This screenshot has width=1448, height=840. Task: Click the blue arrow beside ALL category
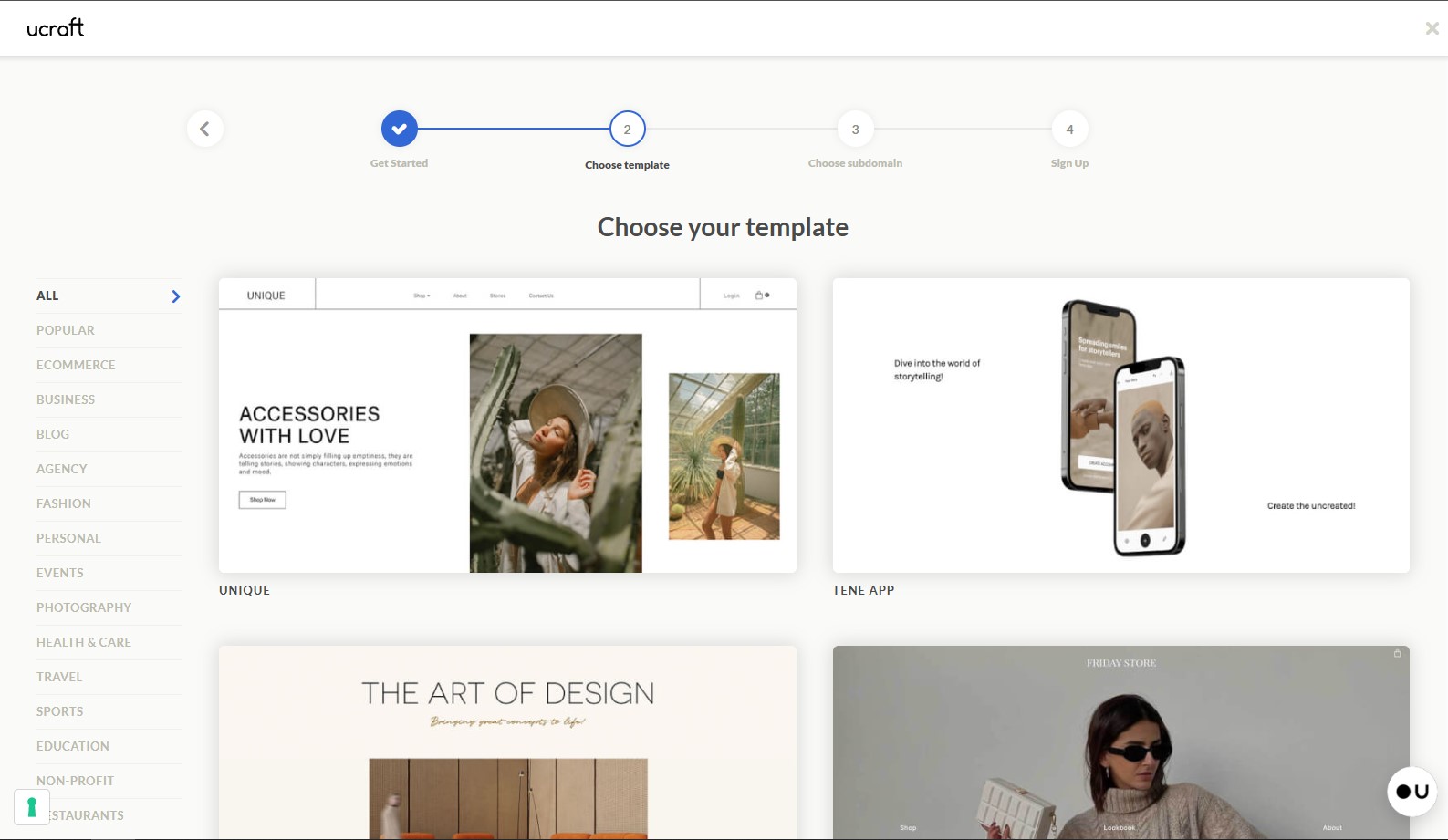click(x=176, y=296)
